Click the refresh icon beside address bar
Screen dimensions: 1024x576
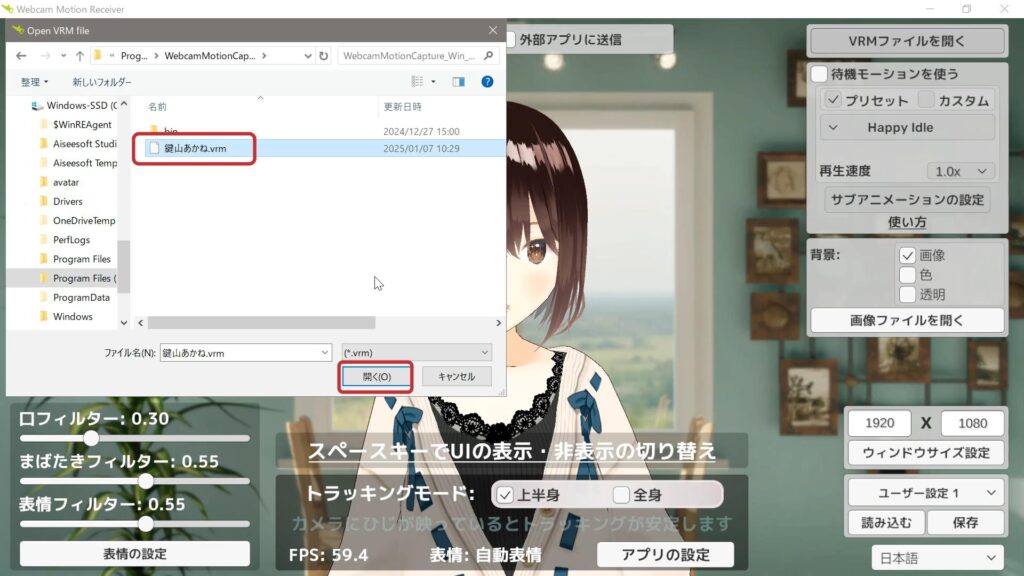point(323,55)
